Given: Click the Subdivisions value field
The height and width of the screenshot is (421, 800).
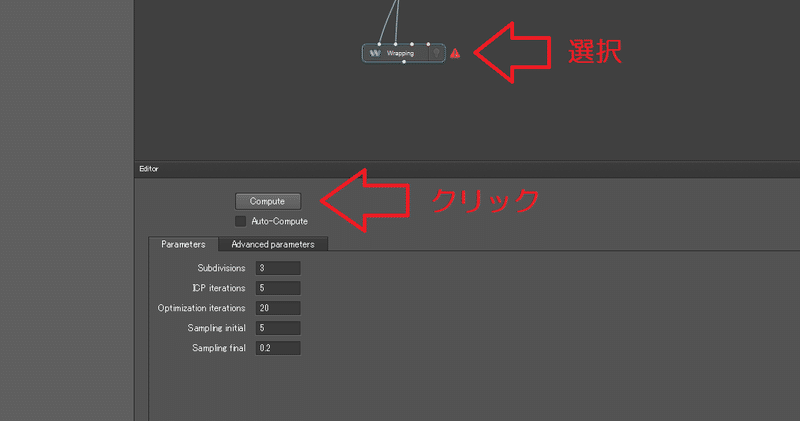Looking at the screenshot, I should coord(278,268).
